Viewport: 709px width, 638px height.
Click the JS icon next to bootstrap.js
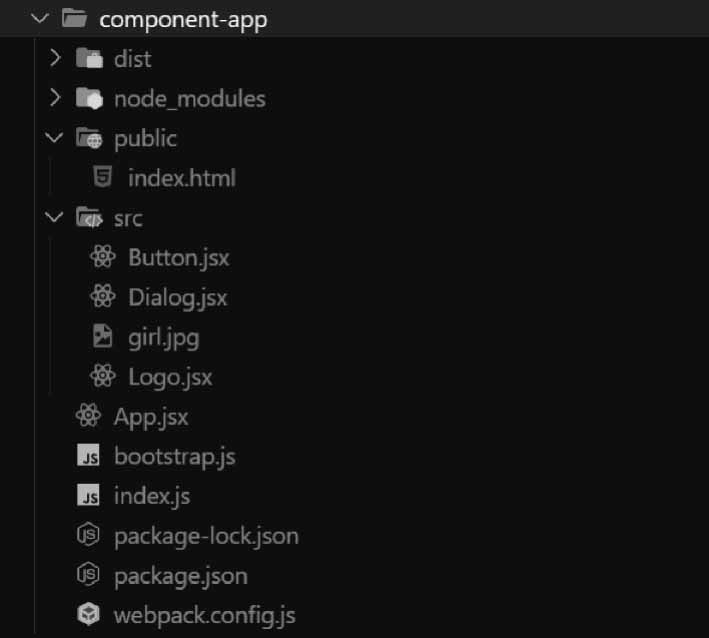89,457
